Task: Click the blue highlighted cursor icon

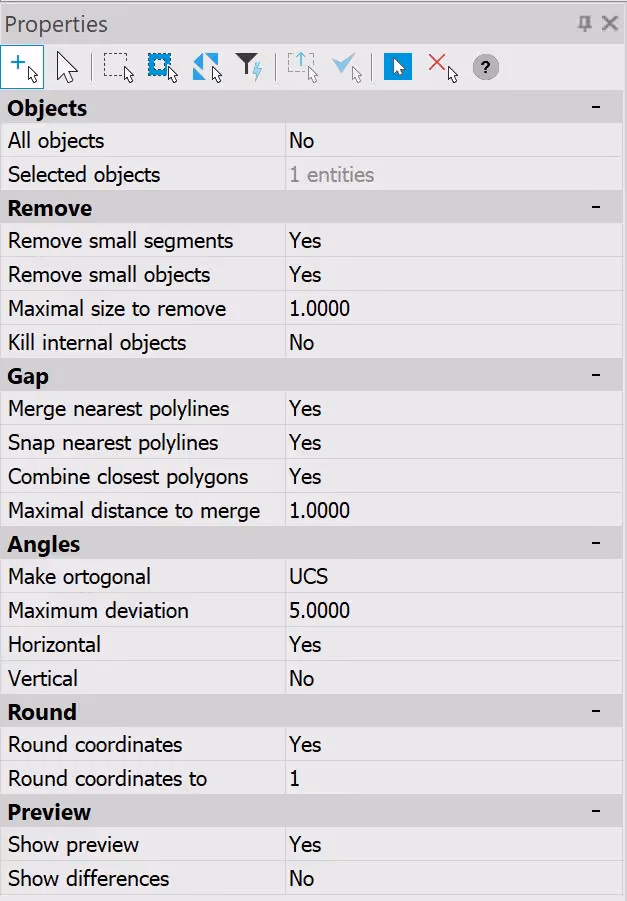Action: pos(398,67)
